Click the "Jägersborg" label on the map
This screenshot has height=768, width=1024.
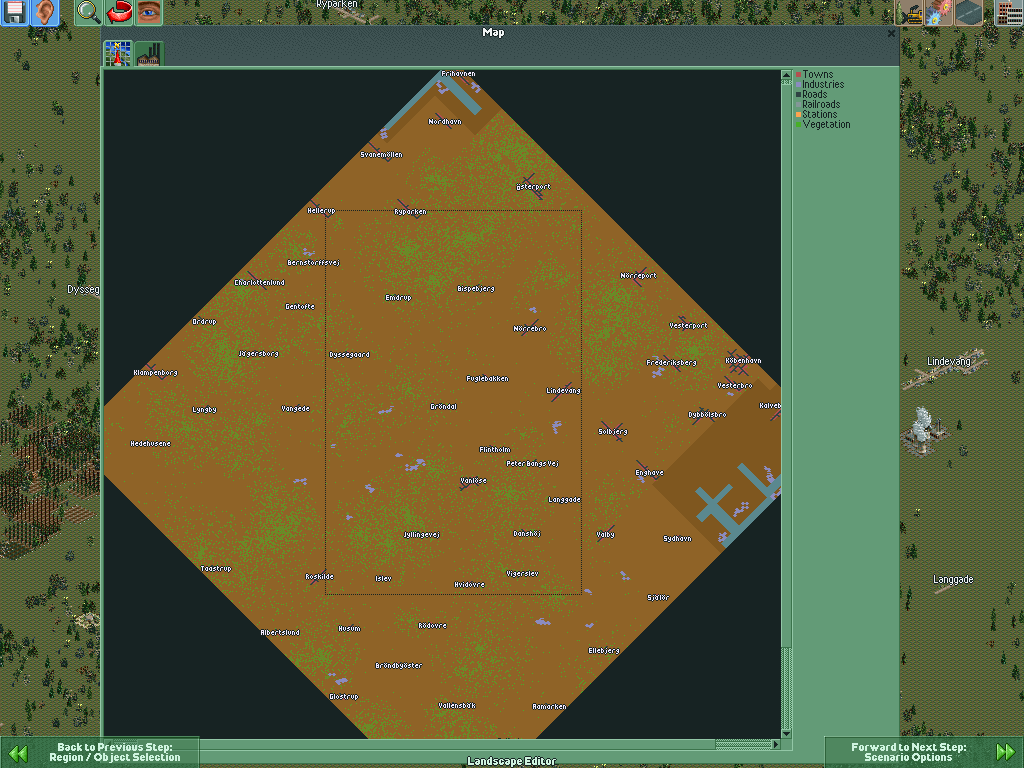tap(259, 353)
